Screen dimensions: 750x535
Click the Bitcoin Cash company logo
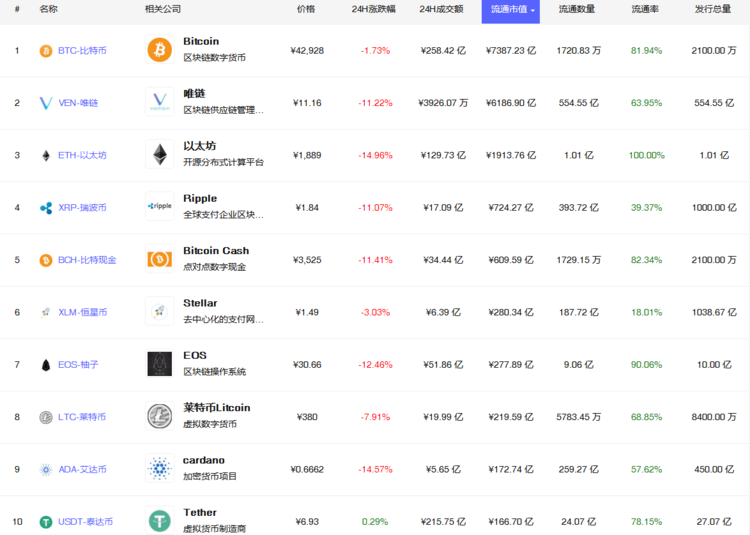(159, 259)
